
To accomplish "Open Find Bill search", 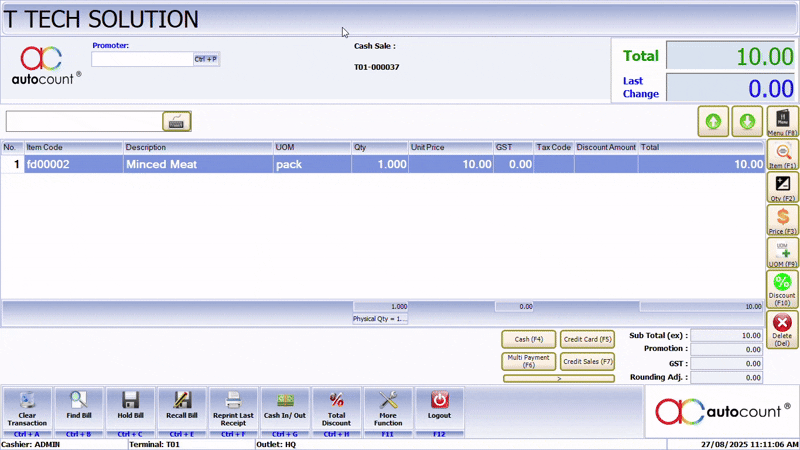I will tap(79, 402).
